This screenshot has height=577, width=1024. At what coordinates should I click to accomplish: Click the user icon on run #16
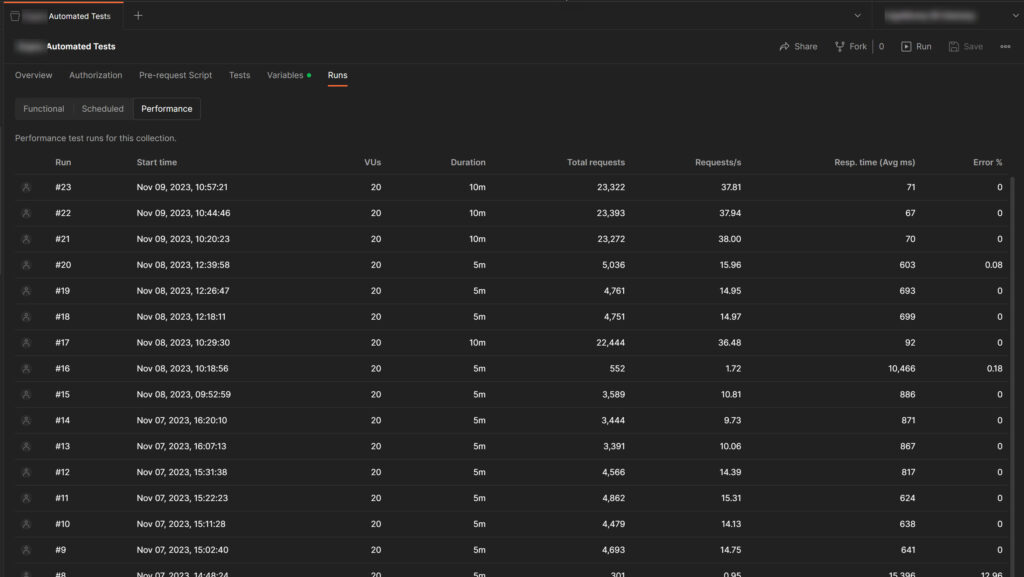(x=26, y=369)
